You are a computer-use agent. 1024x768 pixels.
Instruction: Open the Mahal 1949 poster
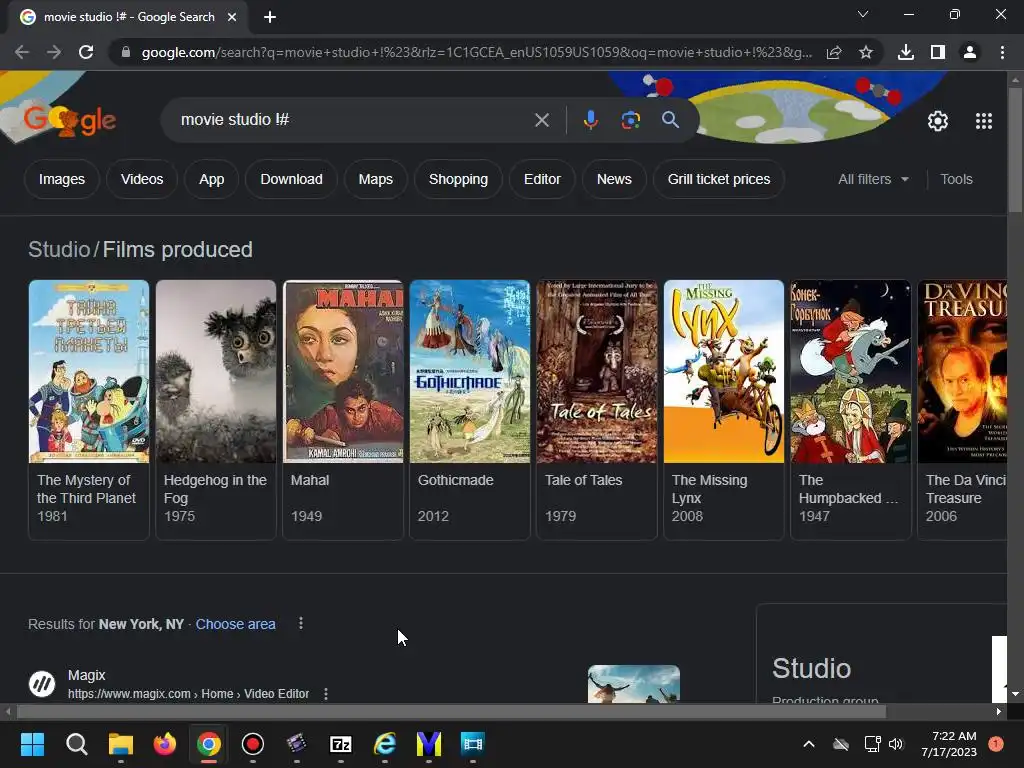click(x=343, y=372)
